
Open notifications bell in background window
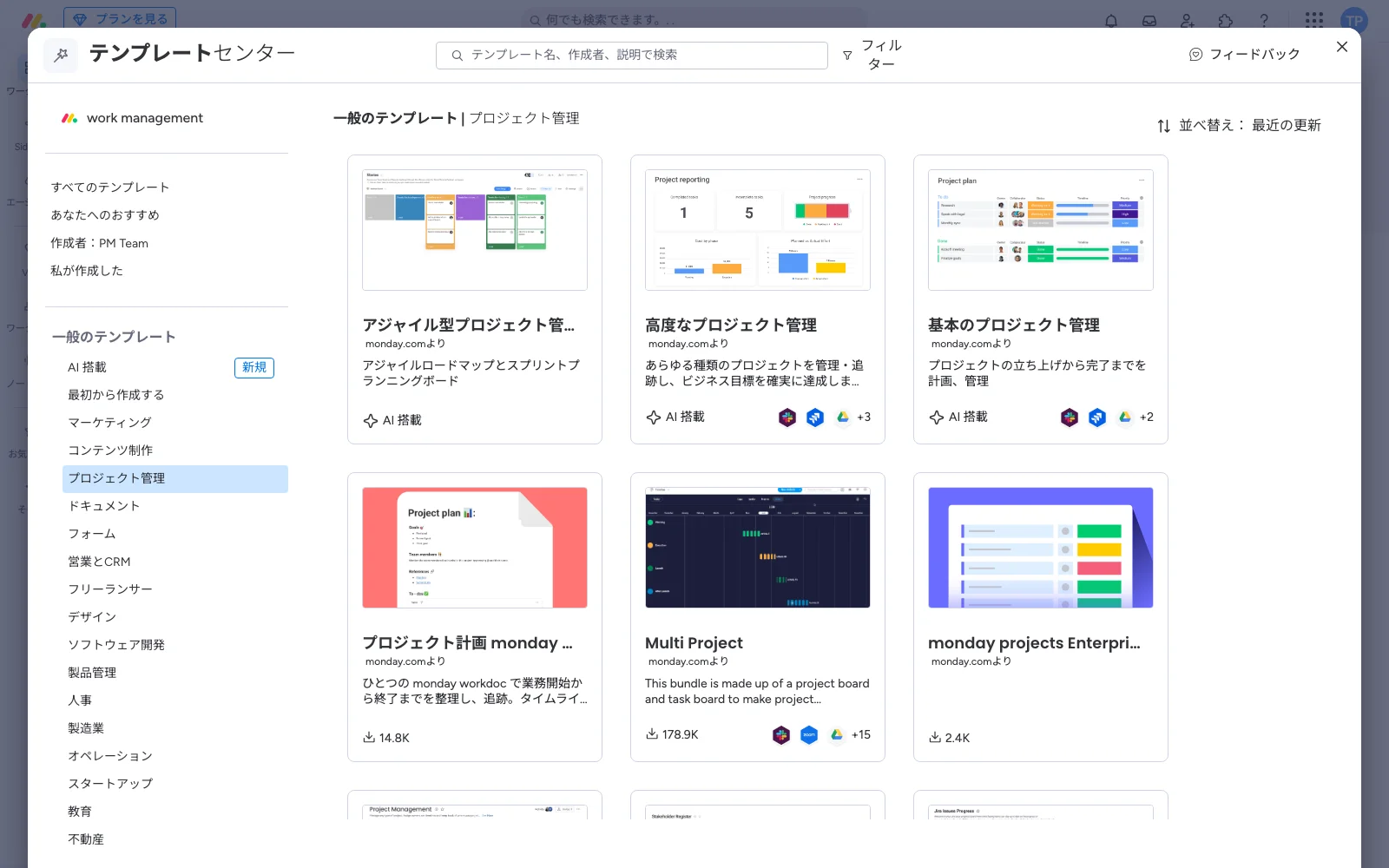1111,21
